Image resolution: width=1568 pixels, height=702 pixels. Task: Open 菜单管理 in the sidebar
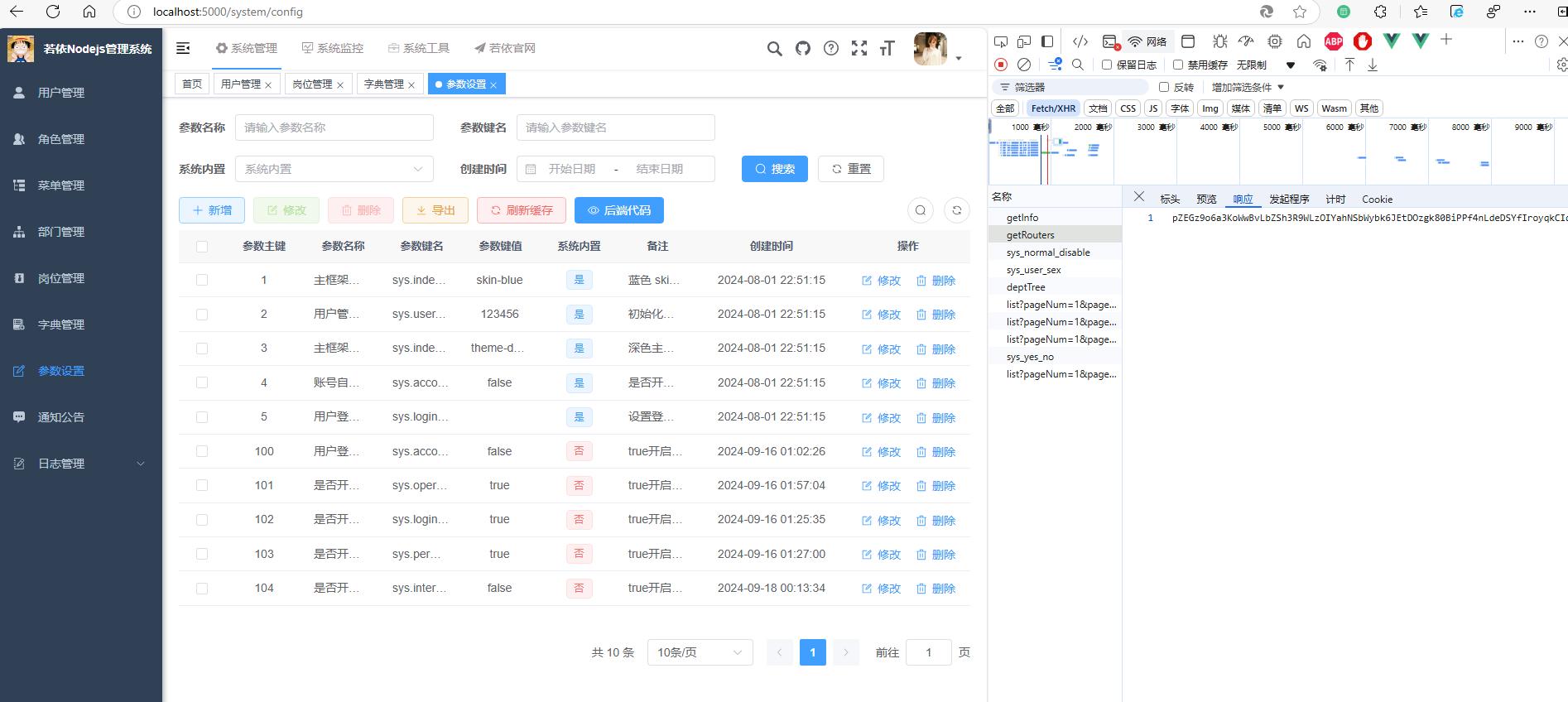click(81, 185)
